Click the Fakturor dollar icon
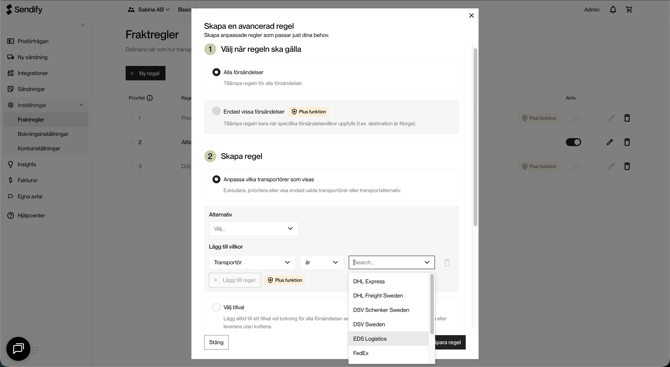 tap(11, 180)
